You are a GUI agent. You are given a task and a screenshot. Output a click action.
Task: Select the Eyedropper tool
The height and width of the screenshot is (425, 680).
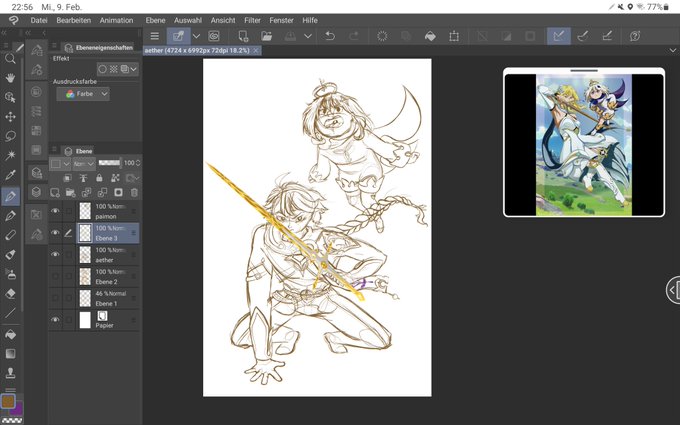coord(10,175)
